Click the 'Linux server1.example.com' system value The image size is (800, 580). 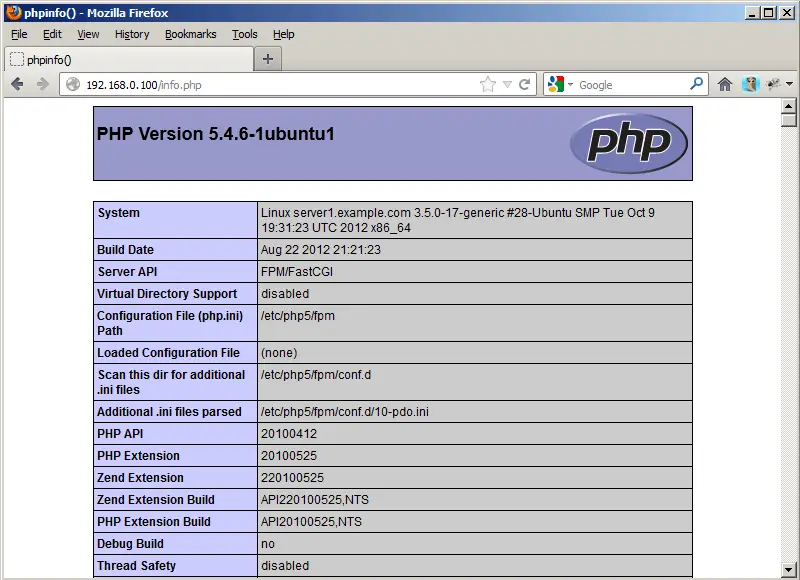458,220
